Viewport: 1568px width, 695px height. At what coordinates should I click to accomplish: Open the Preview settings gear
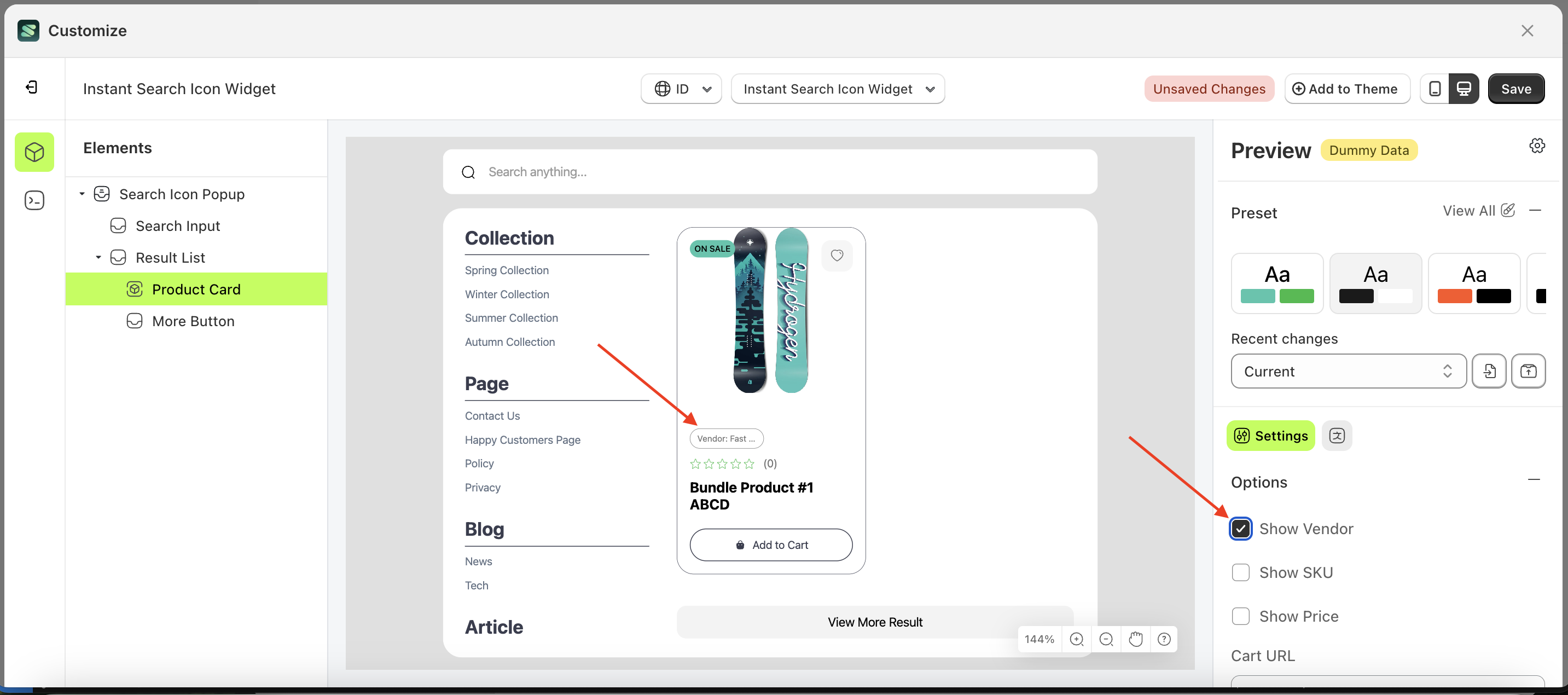click(x=1537, y=146)
